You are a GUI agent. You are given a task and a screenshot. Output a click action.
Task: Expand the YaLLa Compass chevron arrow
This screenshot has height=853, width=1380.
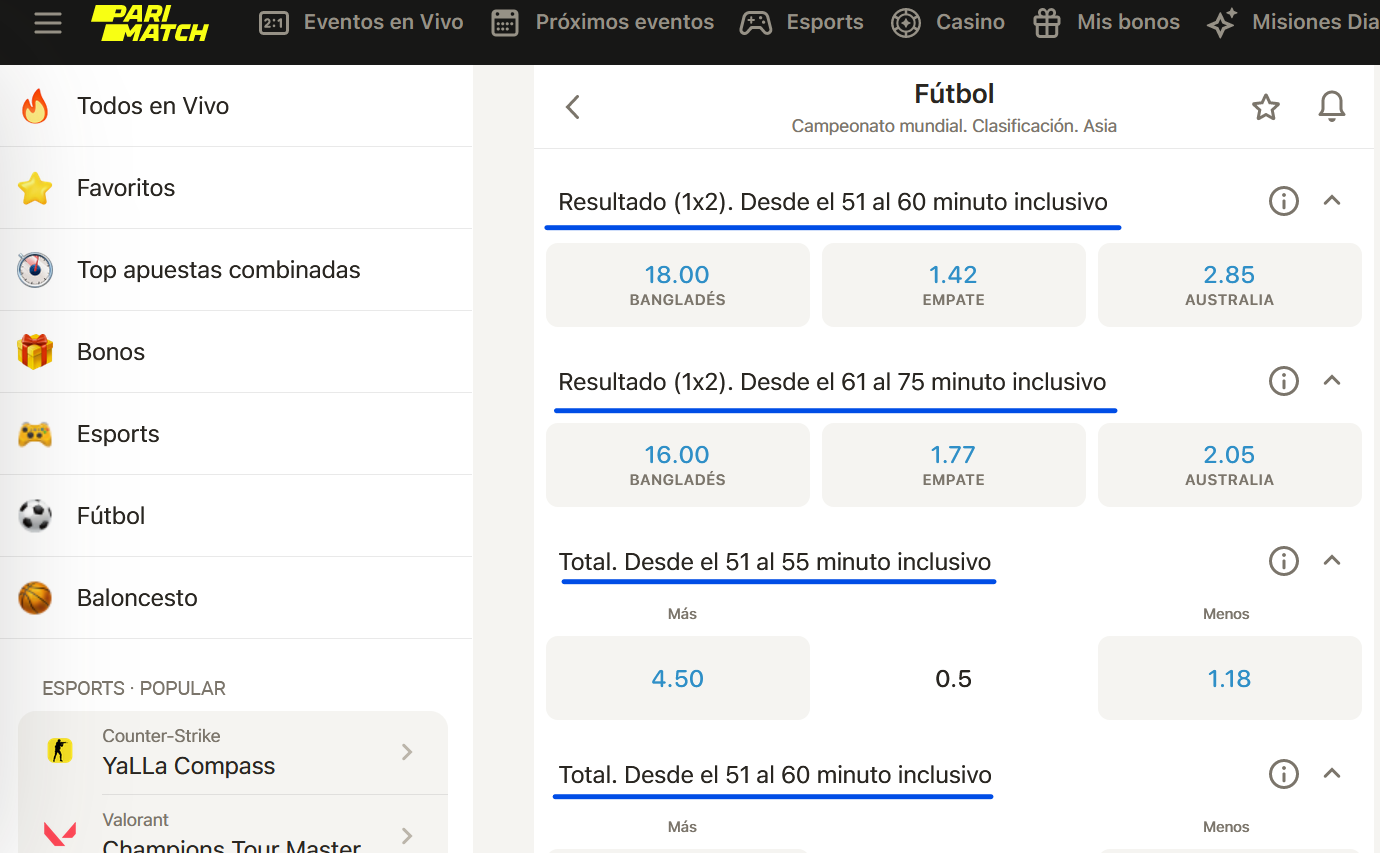407,752
